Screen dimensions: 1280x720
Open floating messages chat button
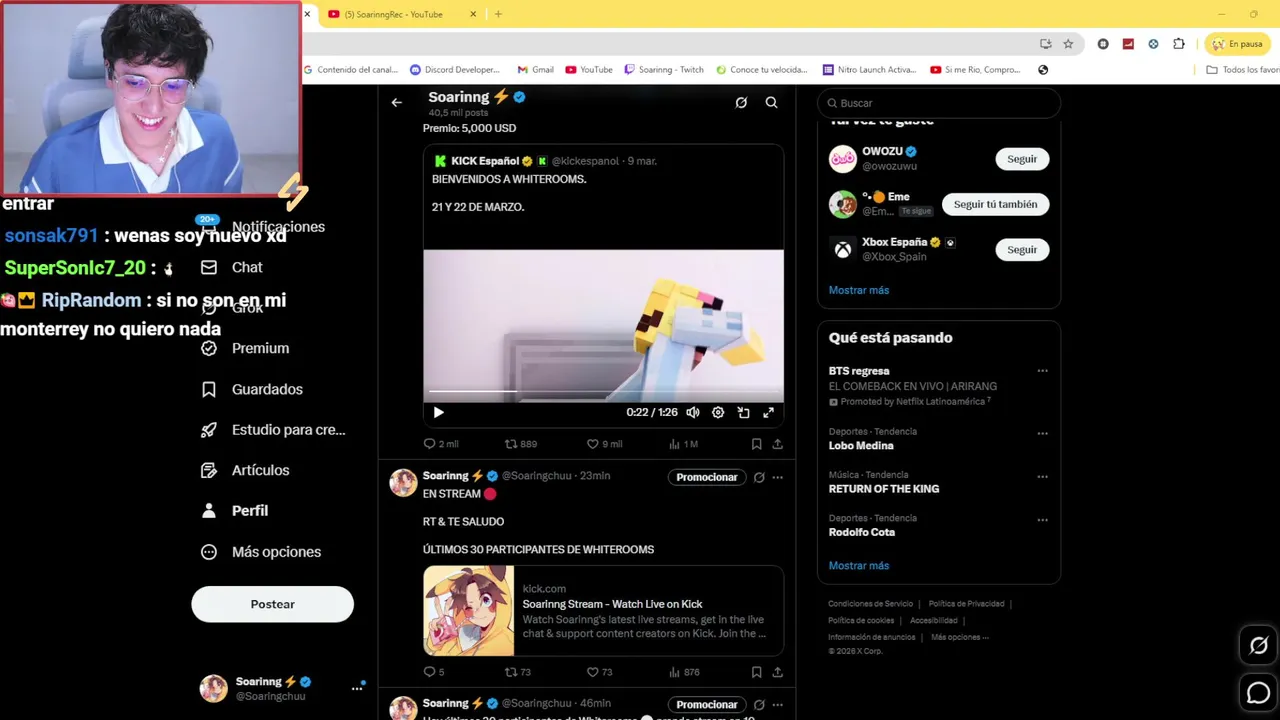(x=1258, y=692)
